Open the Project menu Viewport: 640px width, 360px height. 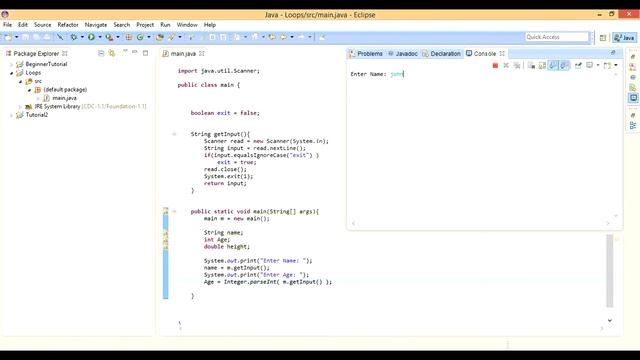click(145, 25)
